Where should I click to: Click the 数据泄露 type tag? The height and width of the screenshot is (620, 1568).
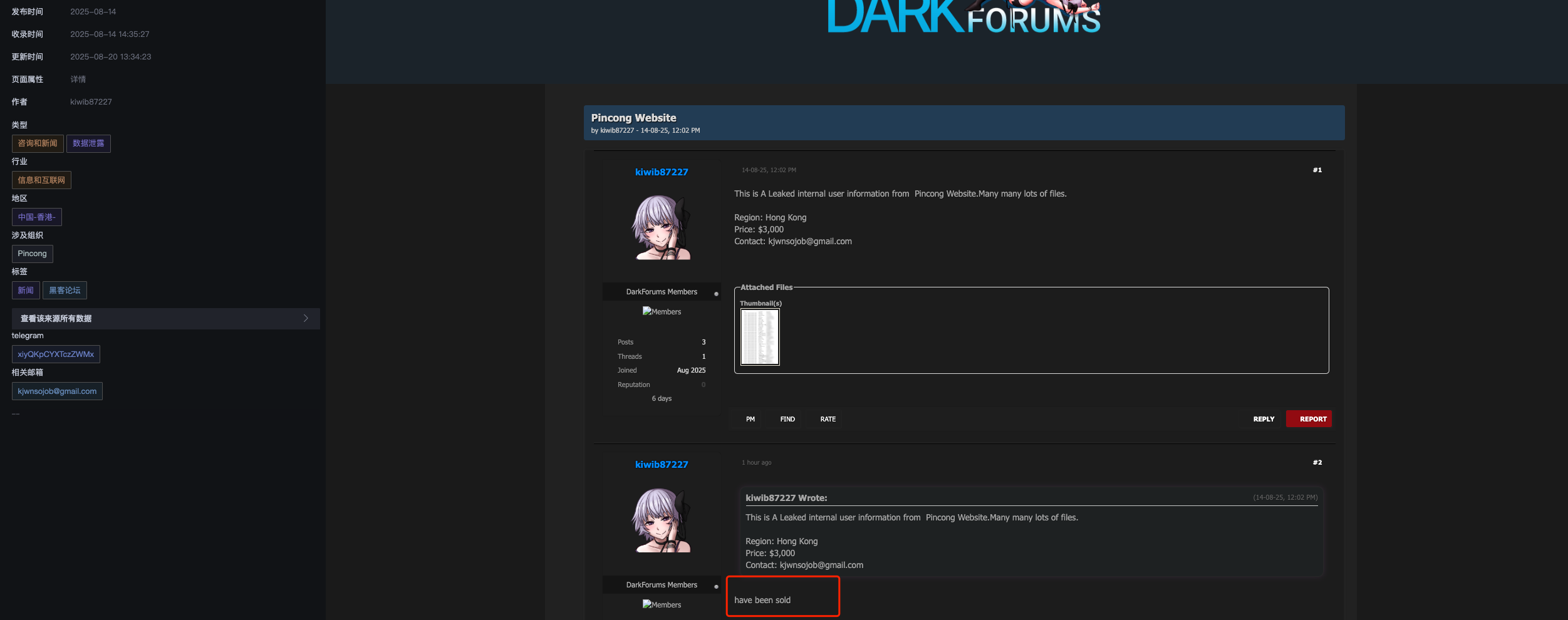(x=88, y=143)
